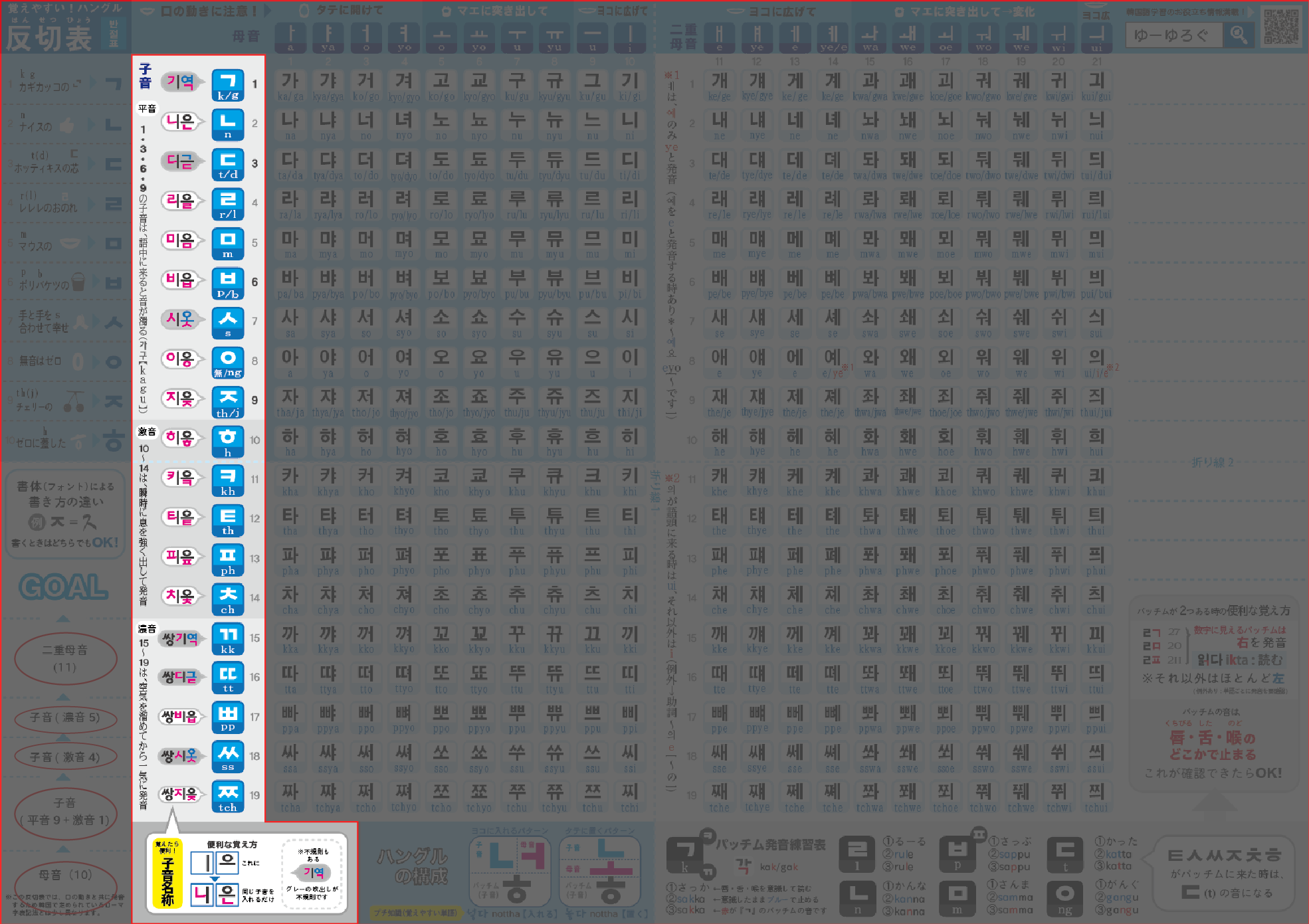Click the 까 kka syllable cell

(290, 639)
